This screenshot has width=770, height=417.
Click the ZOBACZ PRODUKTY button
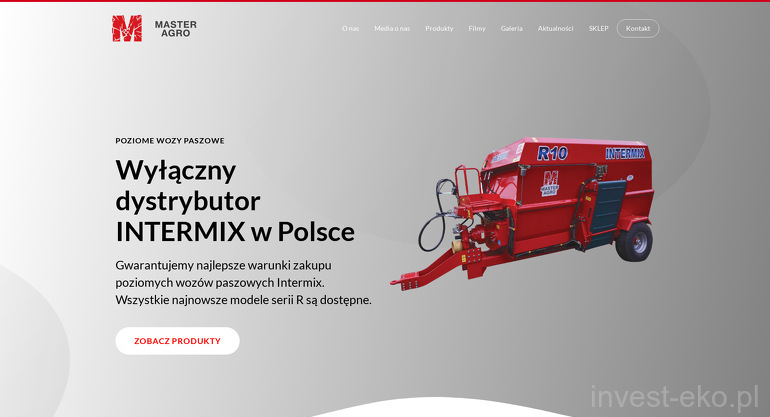[x=177, y=341]
